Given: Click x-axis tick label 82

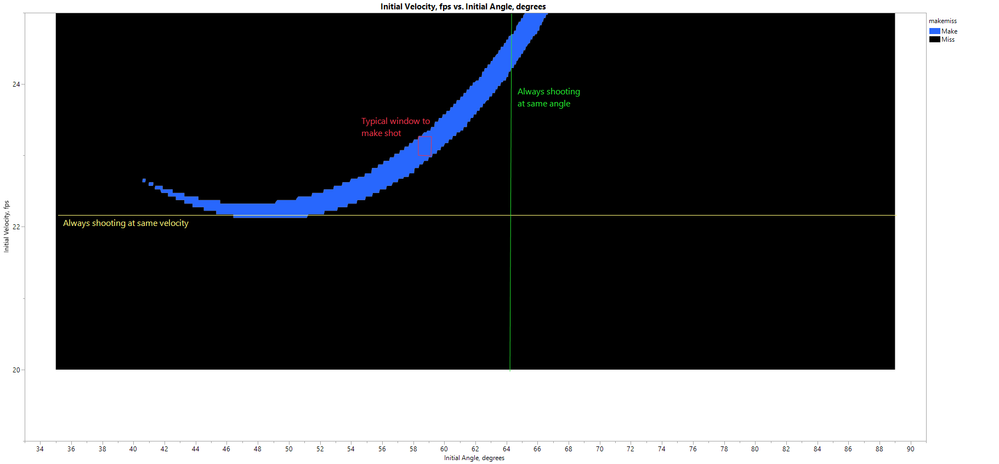Looking at the screenshot, I should (x=786, y=448).
